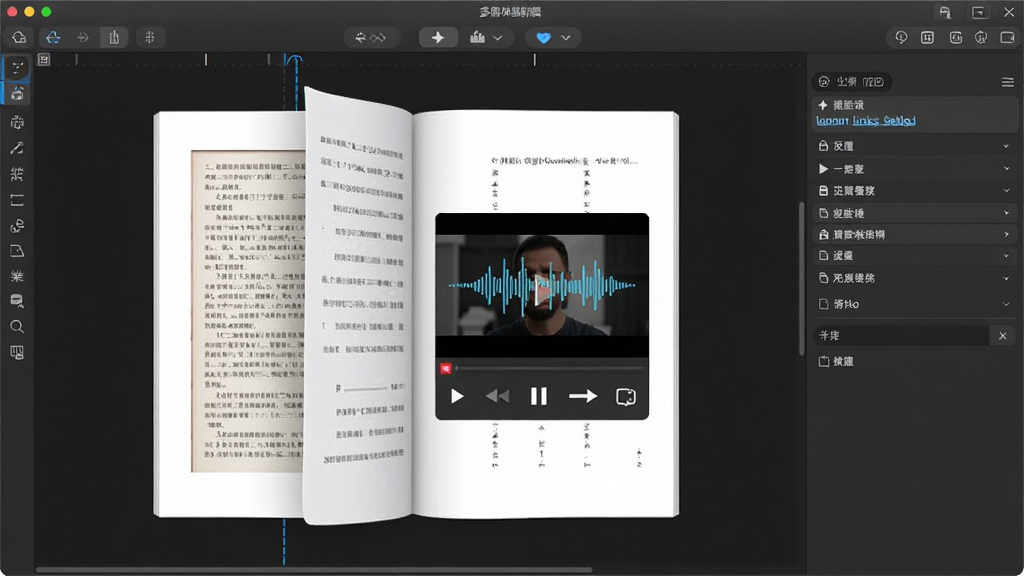The height and width of the screenshot is (576, 1024).
Task: Select the blue-highlighted tool in the left strip
Action: click(17, 93)
